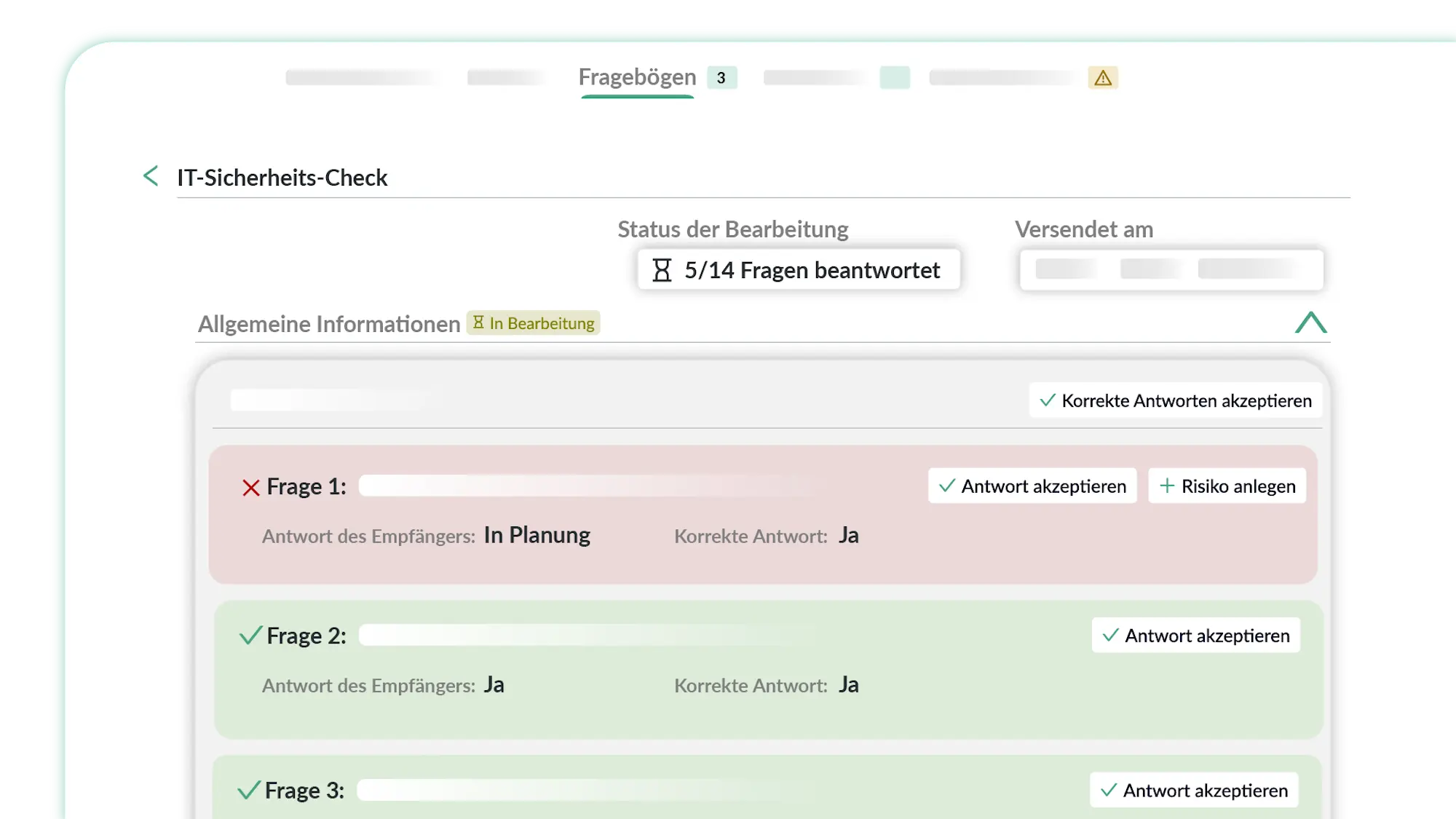Accept answer for Frage 1
Viewport: 1456px width, 819px height.
click(x=1032, y=486)
